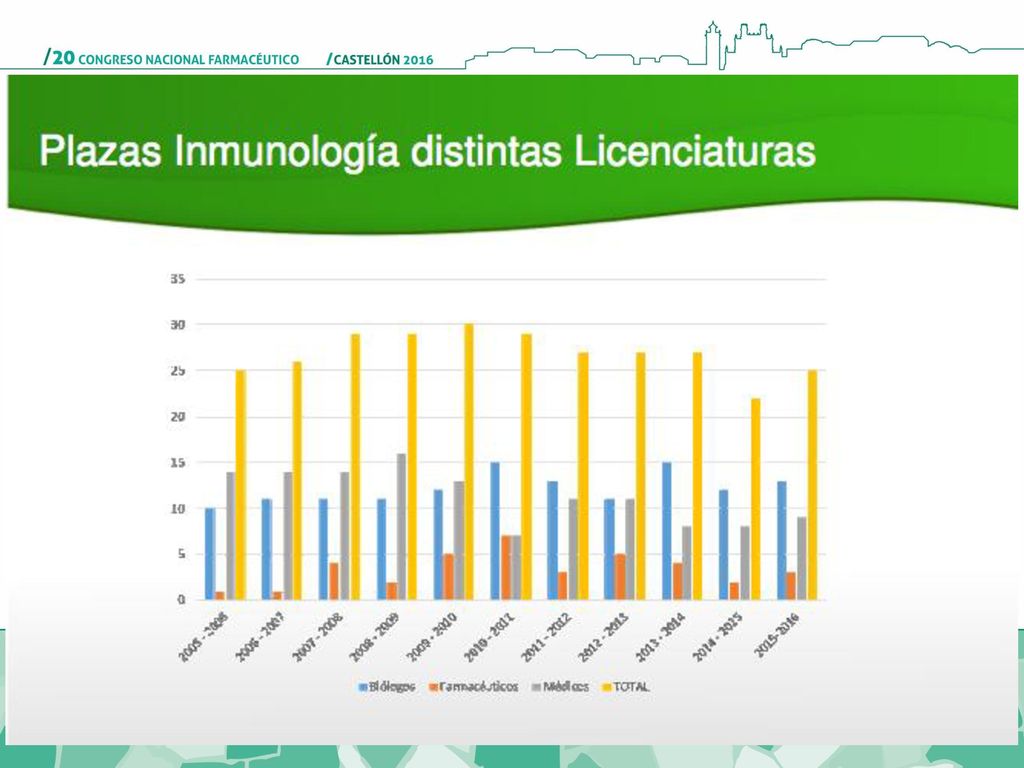Viewport: 1024px width, 768px height.
Task: Select the 'Biólogos' legend label
Action: tap(392, 686)
